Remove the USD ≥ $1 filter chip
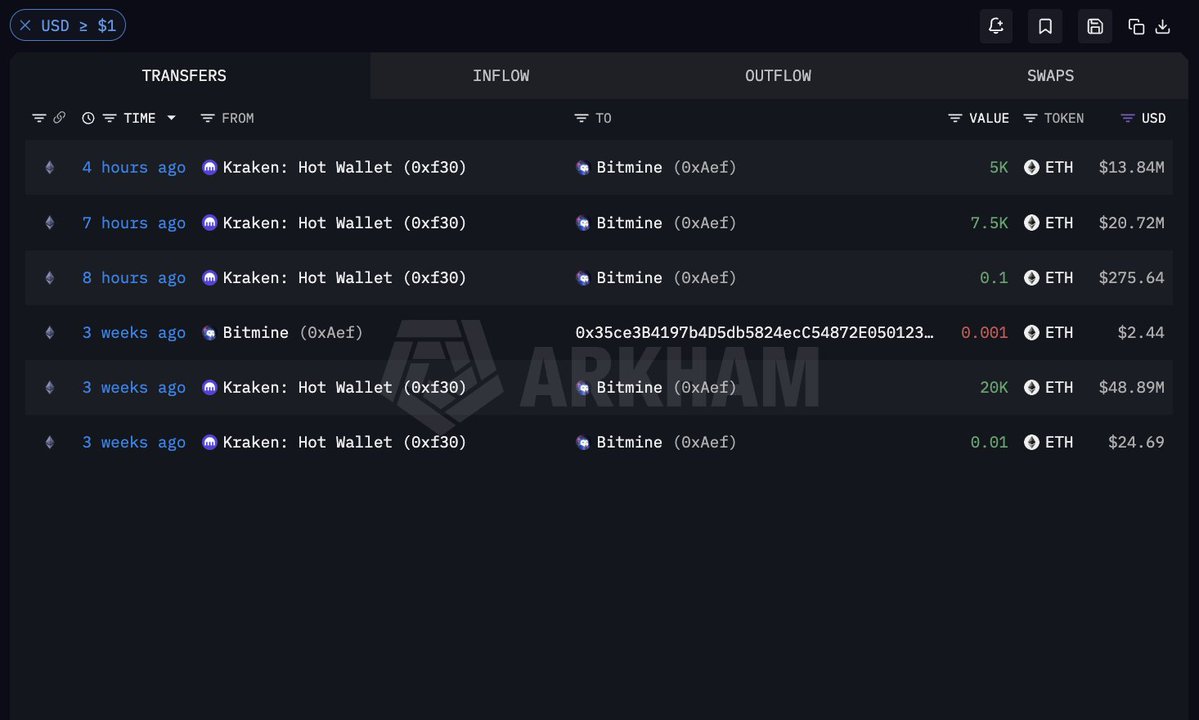 click(25, 25)
